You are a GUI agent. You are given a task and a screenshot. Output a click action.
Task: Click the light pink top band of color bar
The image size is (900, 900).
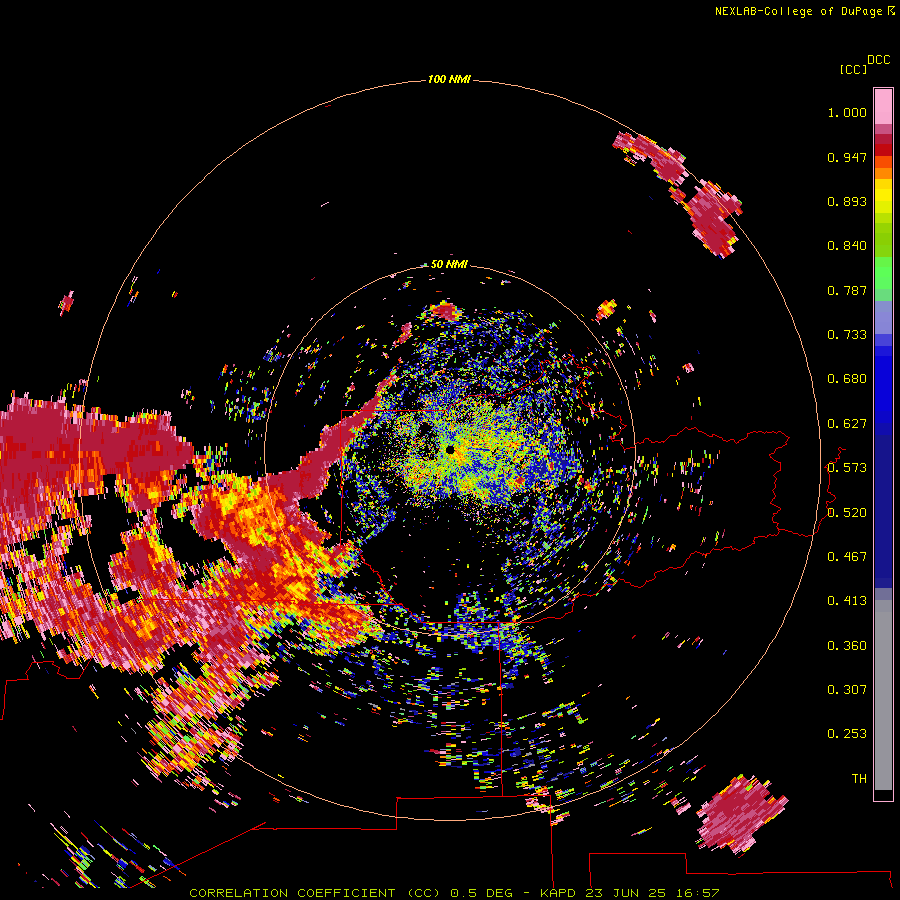tap(883, 106)
